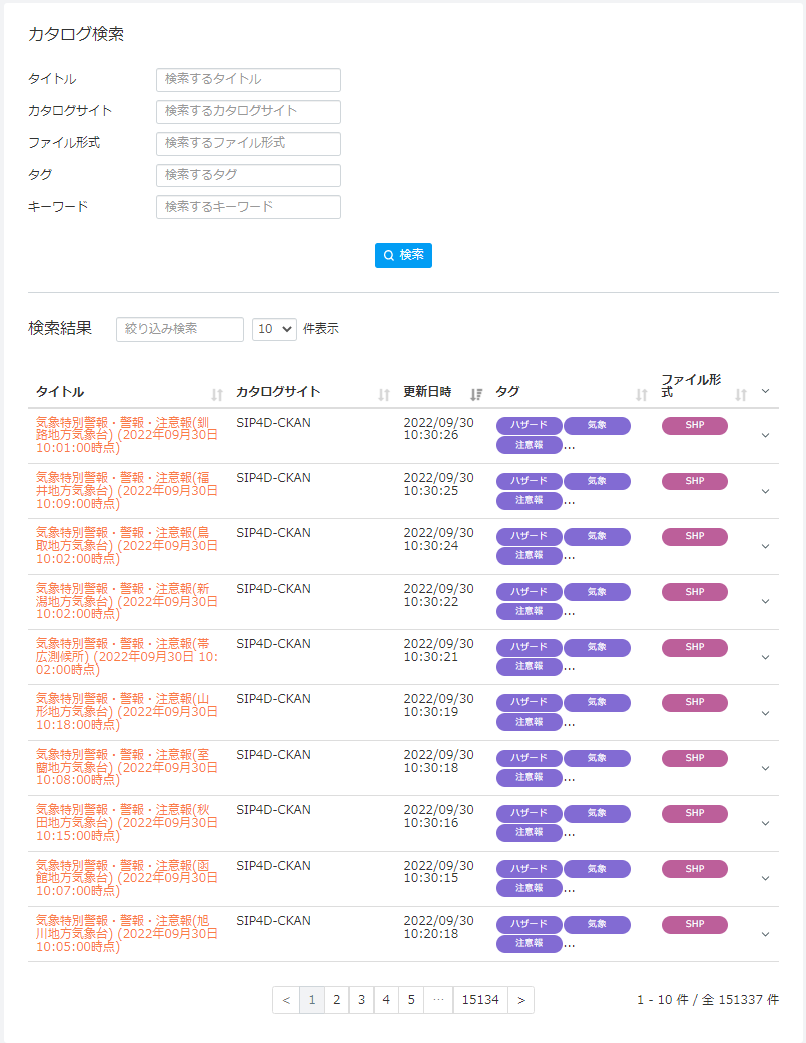Open the 秋田地方気象台 catalog entry
Image resolution: width=806 pixels, height=1043 pixels.
(126, 823)
